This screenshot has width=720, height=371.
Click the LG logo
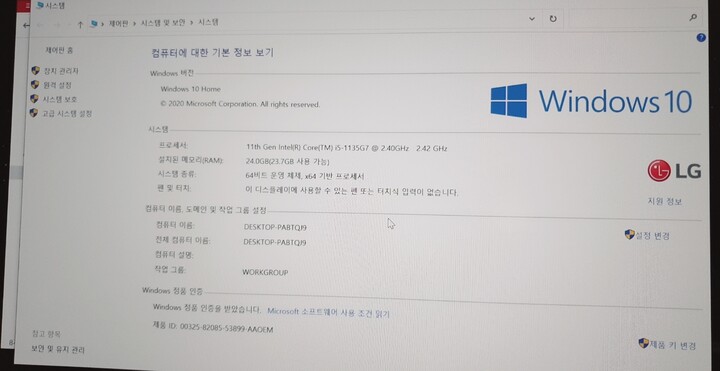point(674,171)
